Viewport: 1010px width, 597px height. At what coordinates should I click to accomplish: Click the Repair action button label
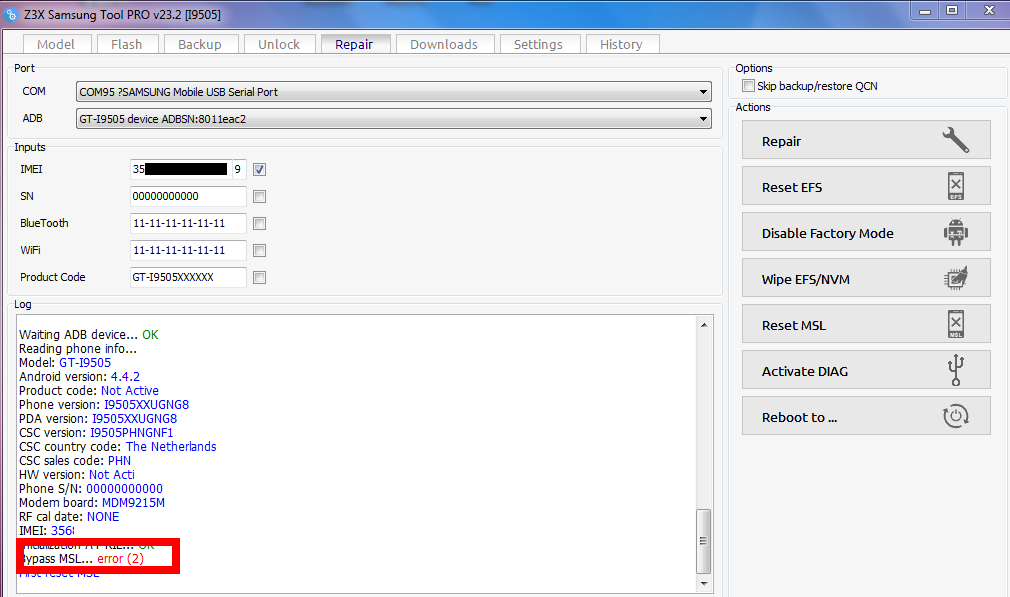pos(781,142)
